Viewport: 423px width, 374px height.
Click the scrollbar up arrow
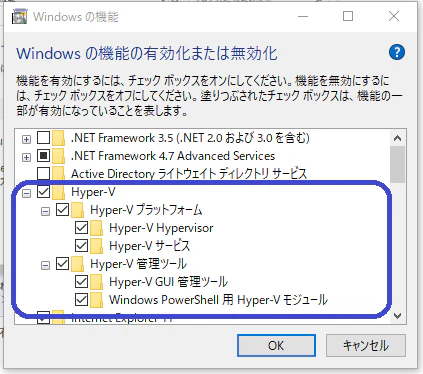[397, 138]
